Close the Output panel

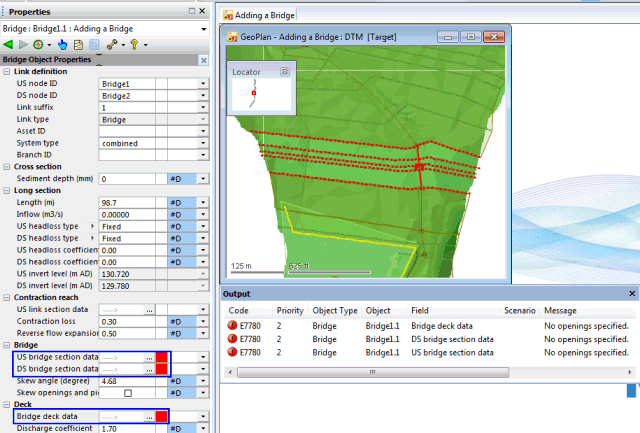[x=632, y=293]
